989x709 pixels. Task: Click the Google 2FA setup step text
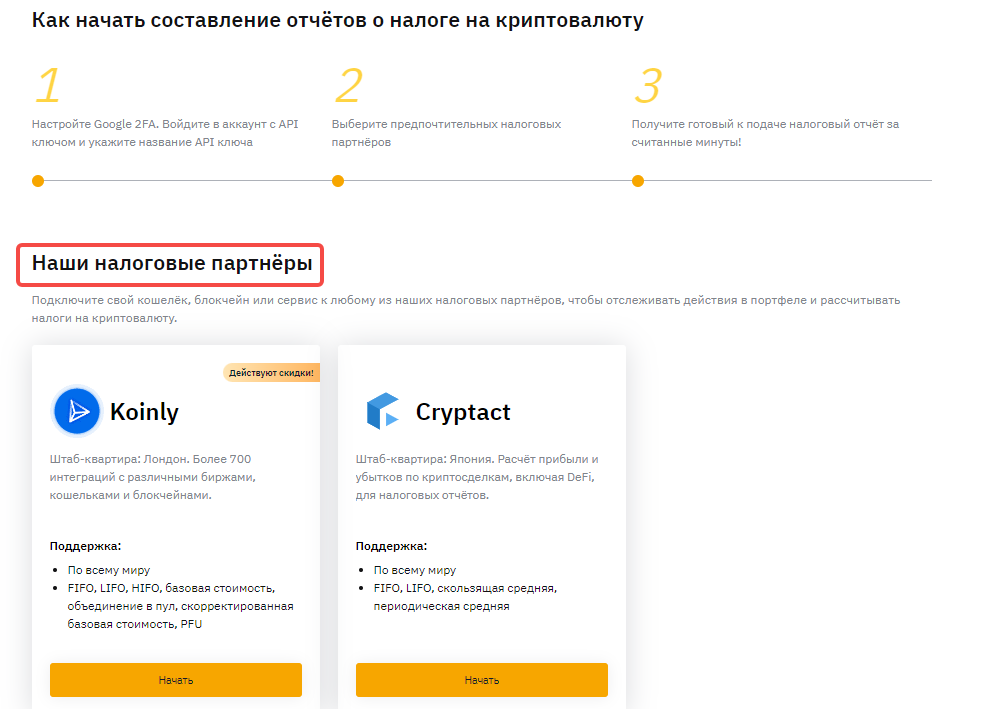tap(165, 133)
